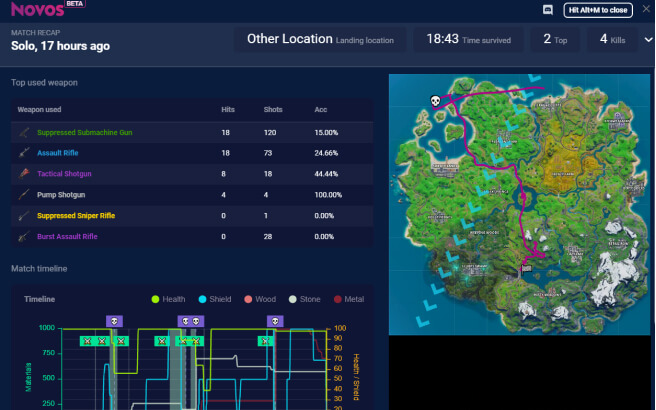The image size is (656, 410).
Task: Click the Solo, 17 hours ago match title
Action: point(60,46)
